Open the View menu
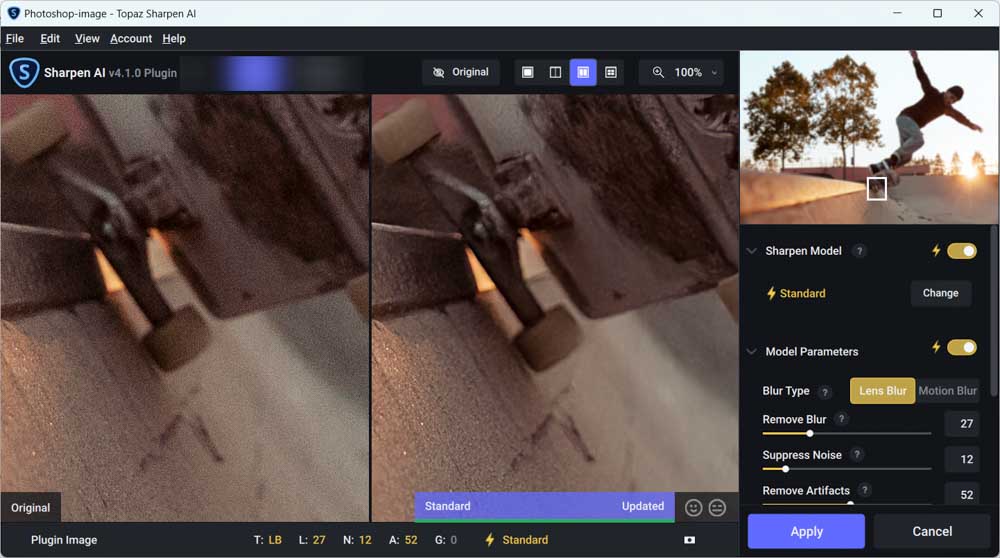Image resolution: width=1000 pixels, height=558 pixels. (87, 39)
